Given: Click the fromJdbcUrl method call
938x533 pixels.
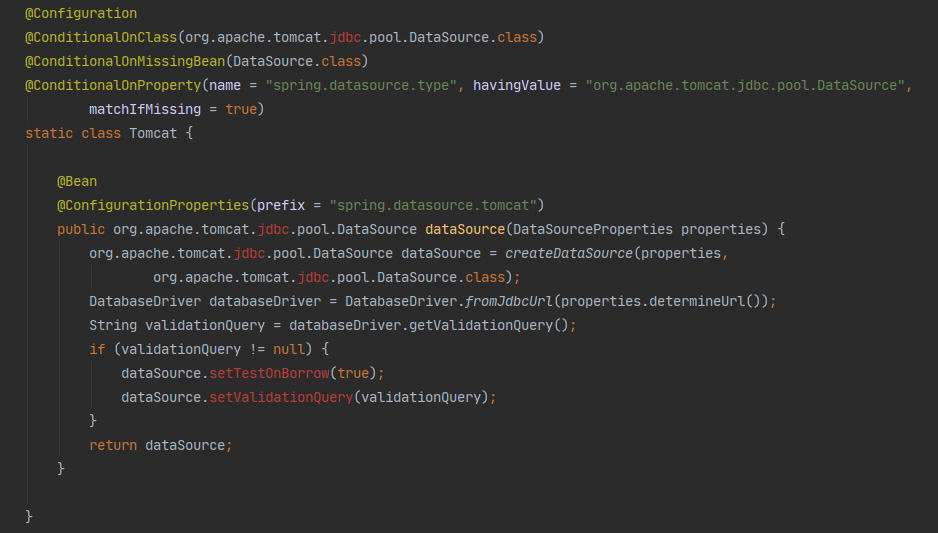Looking at the screenshot, I should coord(512,301).
